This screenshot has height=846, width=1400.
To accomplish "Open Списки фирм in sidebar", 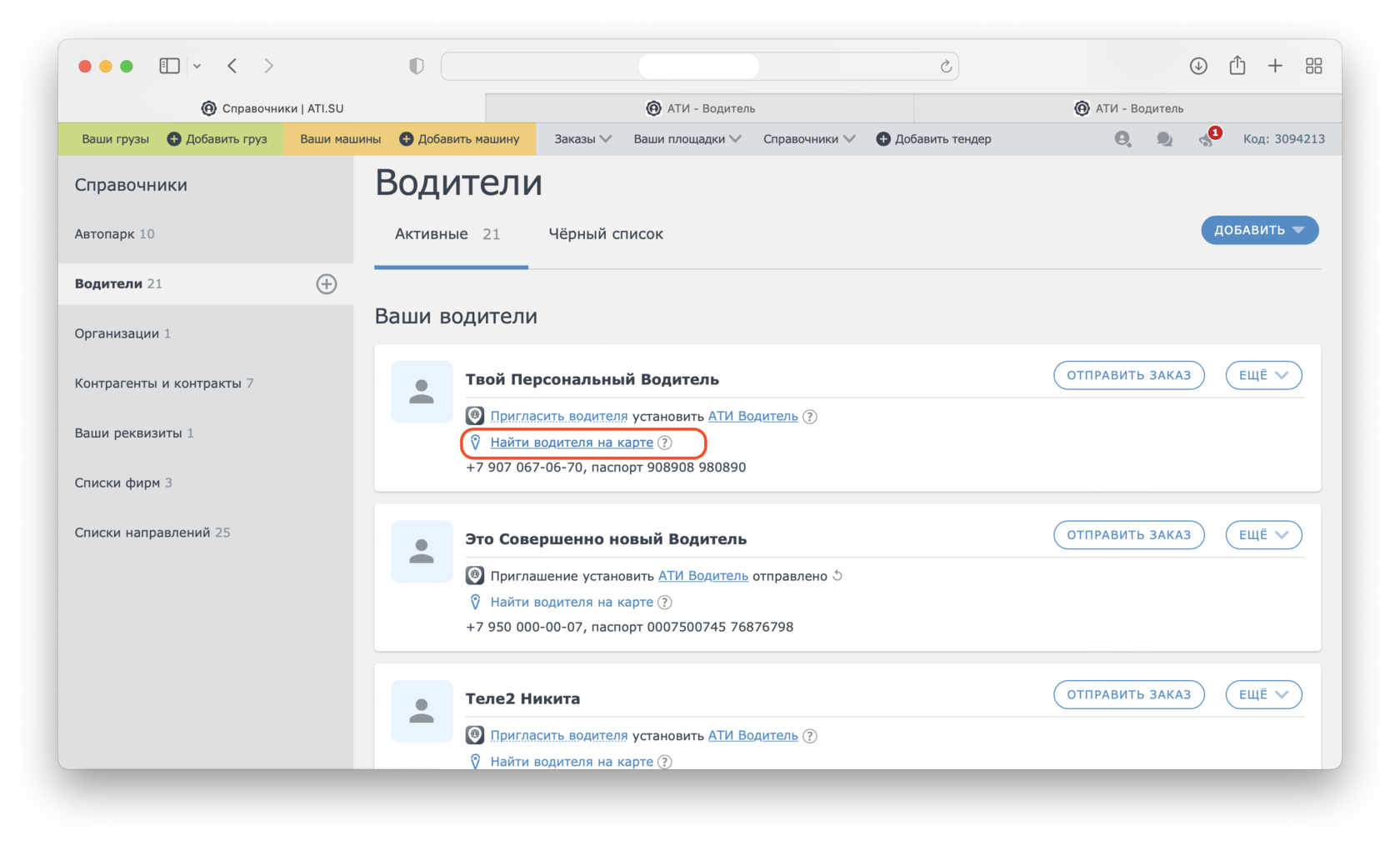I will (x=123, y=483).
